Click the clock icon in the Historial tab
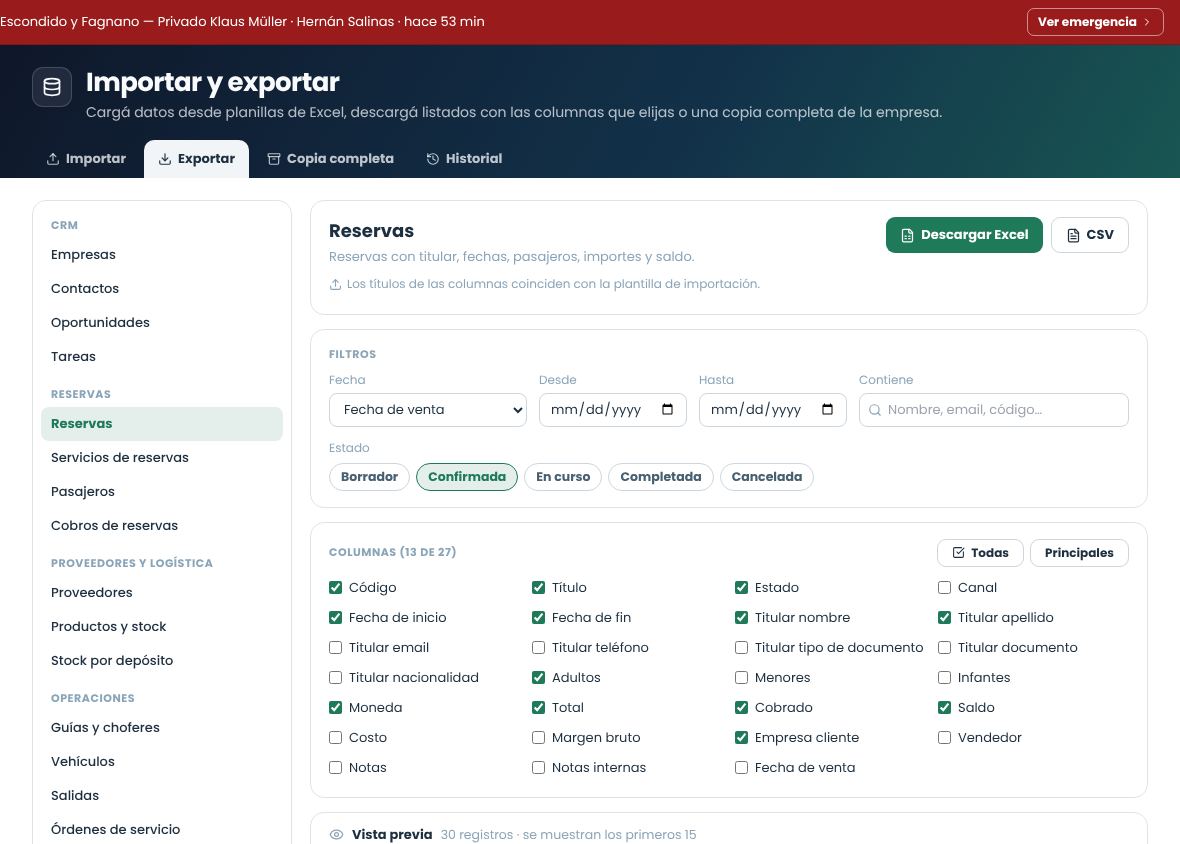The width and height of the screenshot is (1180, 844). click(433, 159)
